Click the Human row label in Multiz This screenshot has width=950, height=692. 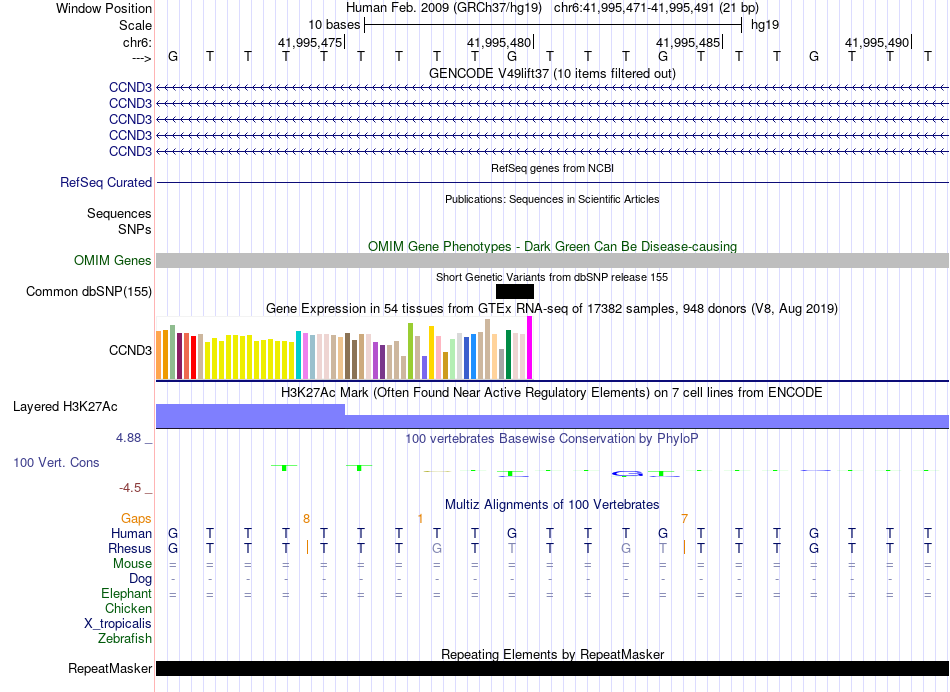(131, 534)
